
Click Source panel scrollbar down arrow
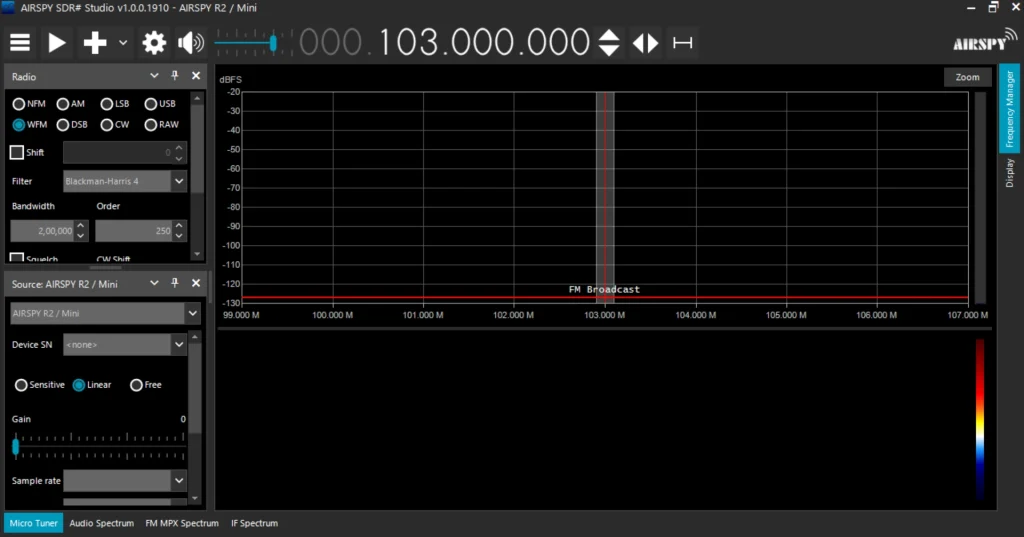pyautogui.click(x=195, y=498)
